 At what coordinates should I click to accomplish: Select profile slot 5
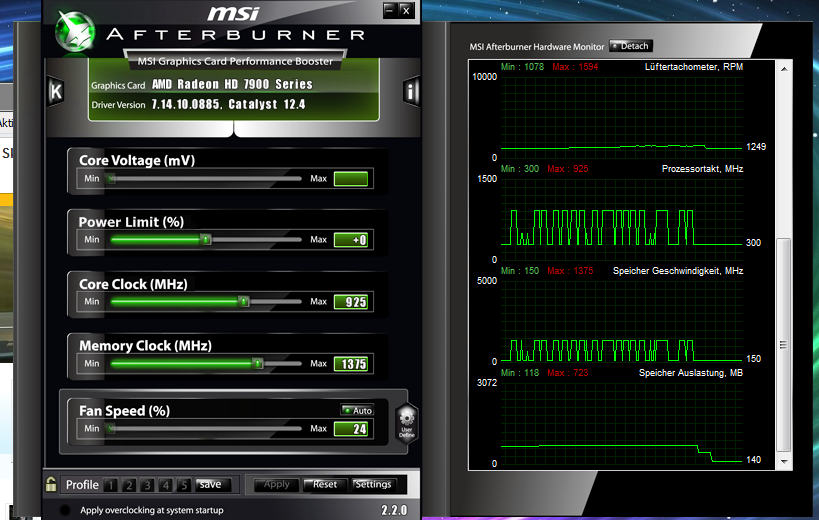[x=183, y=485]
